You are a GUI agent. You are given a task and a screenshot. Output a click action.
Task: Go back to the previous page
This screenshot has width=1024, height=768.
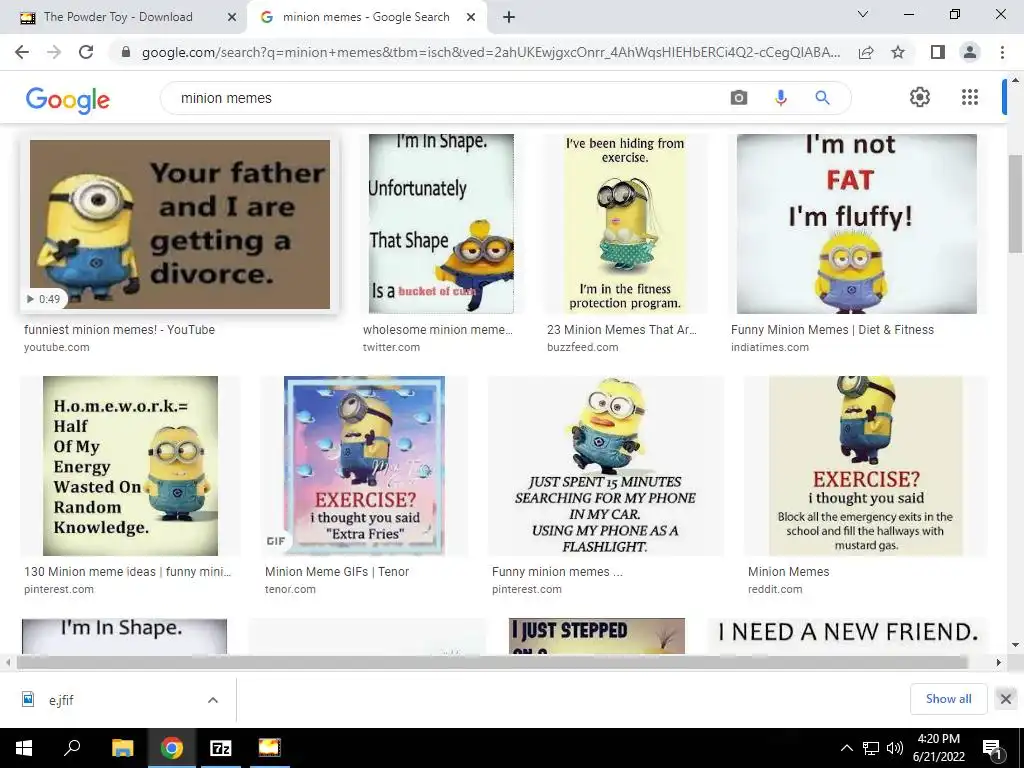click(x=22, y=52)
